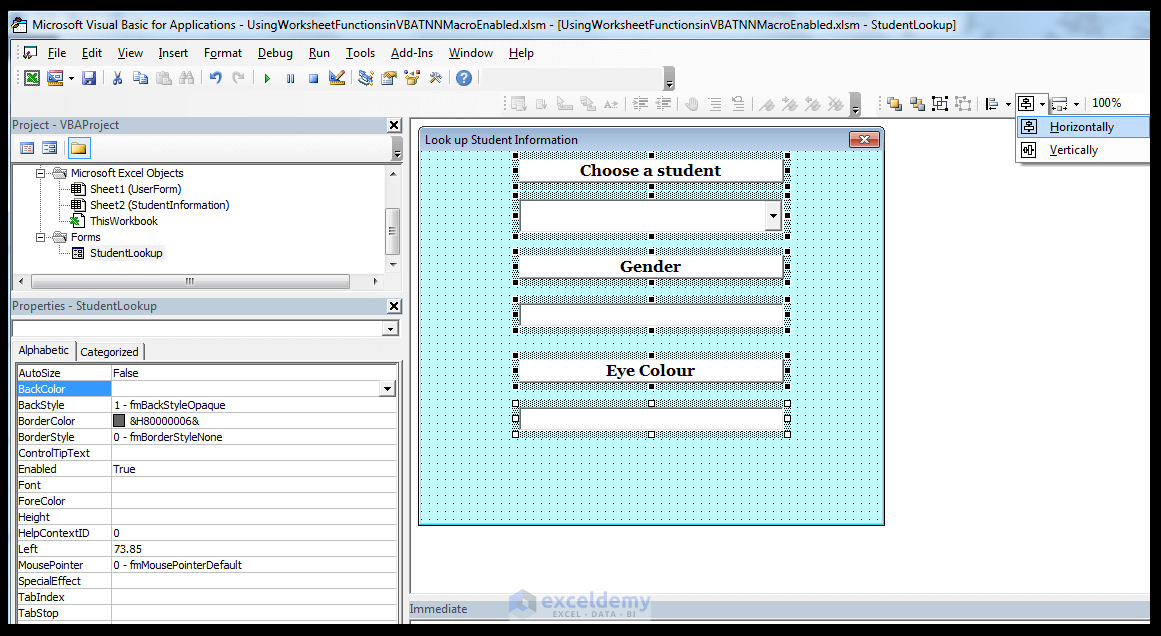Select StudentLookup form in project tree

coord(126,253)
